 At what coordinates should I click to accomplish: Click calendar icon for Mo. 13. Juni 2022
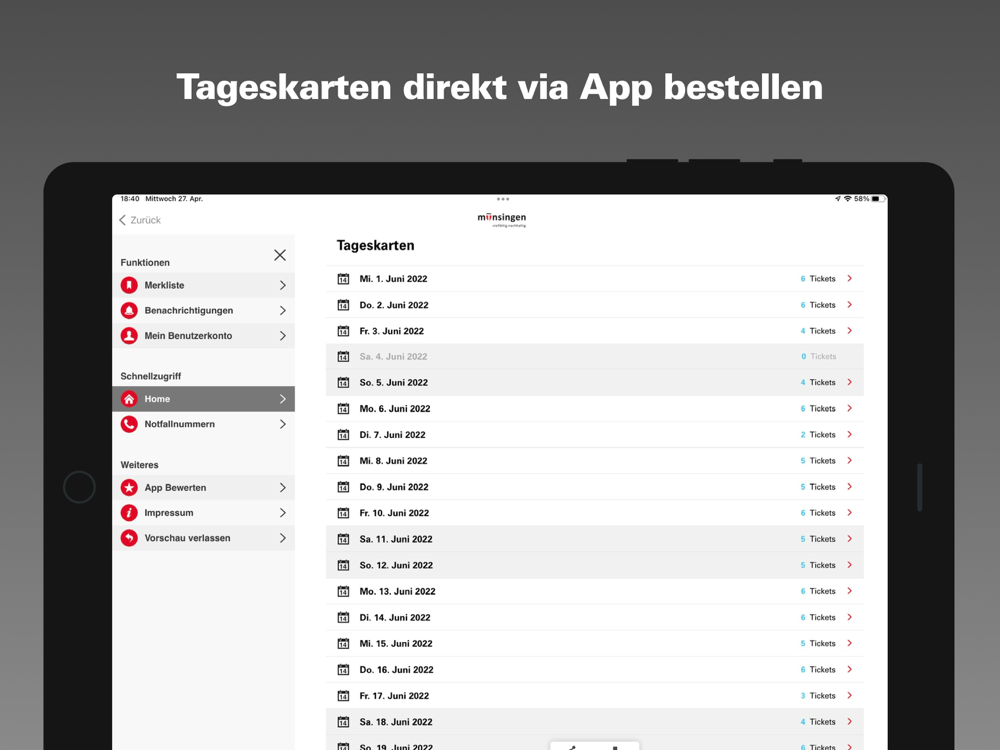[343, 592]
